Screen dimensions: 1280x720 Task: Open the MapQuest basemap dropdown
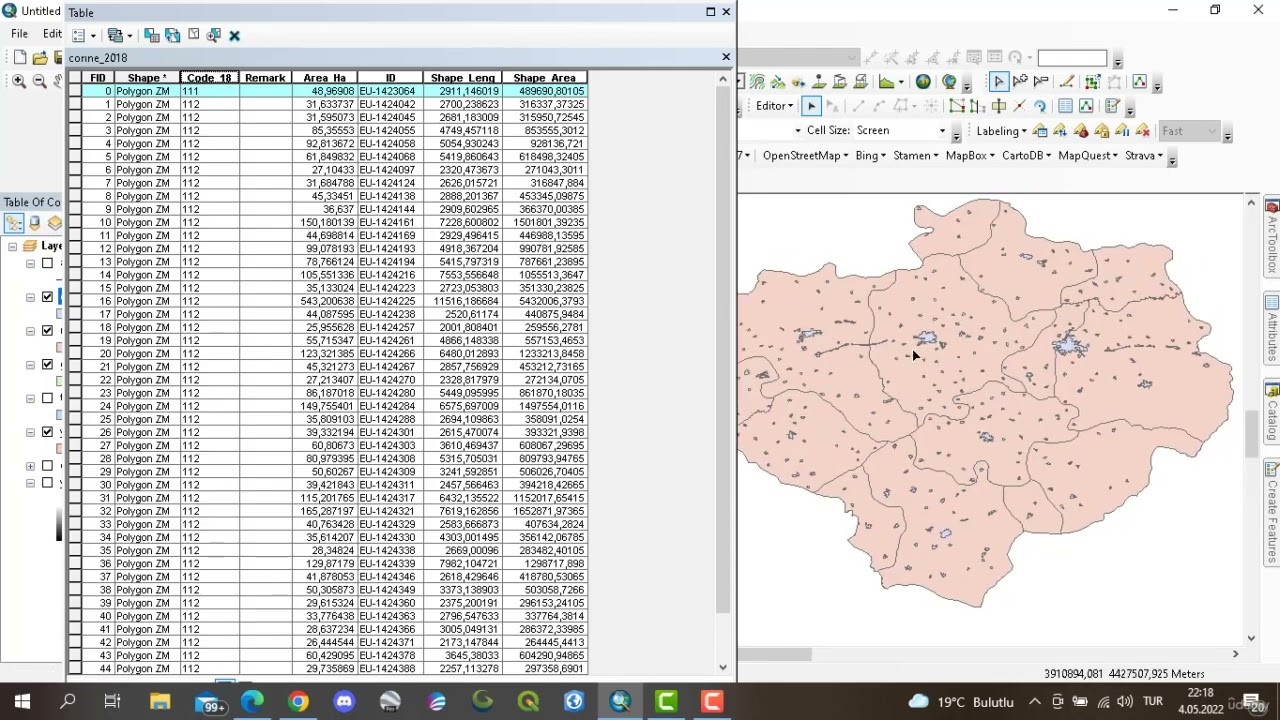click(1088, 156)
